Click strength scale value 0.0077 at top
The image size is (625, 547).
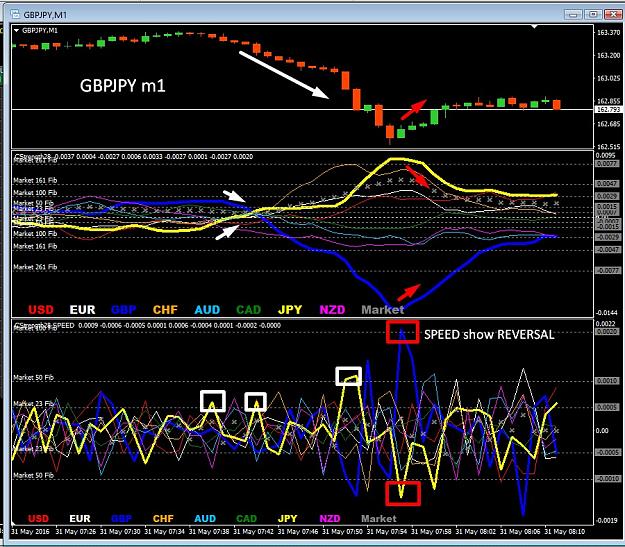[x=607, y=164]
